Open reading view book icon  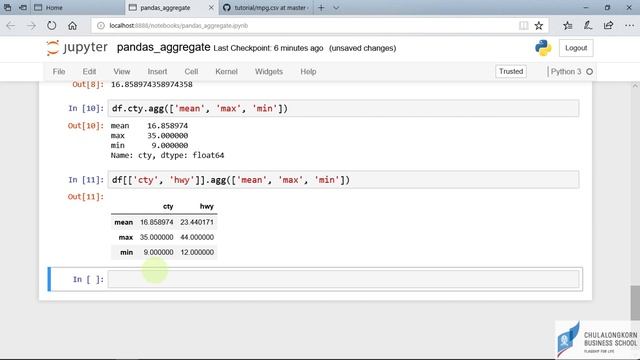(x=523, y=26)
